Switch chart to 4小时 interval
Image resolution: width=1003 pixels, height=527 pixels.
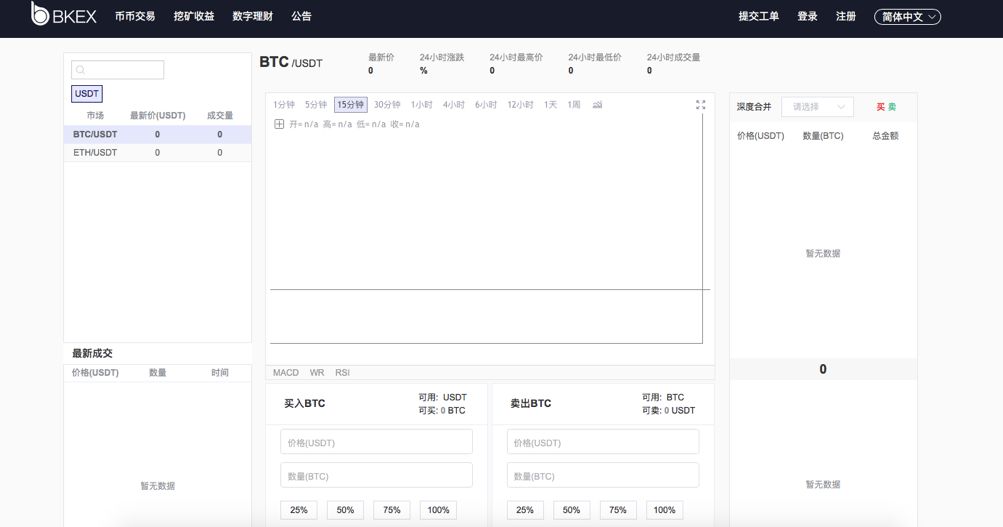tap(454, 104)
